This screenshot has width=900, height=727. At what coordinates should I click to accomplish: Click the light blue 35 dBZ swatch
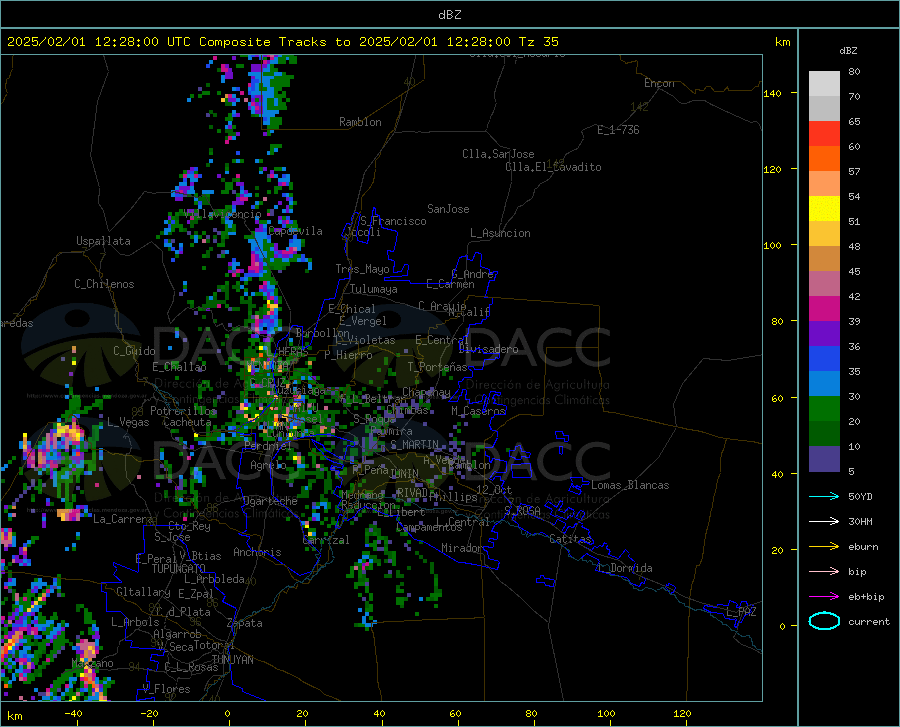[824, 384]
